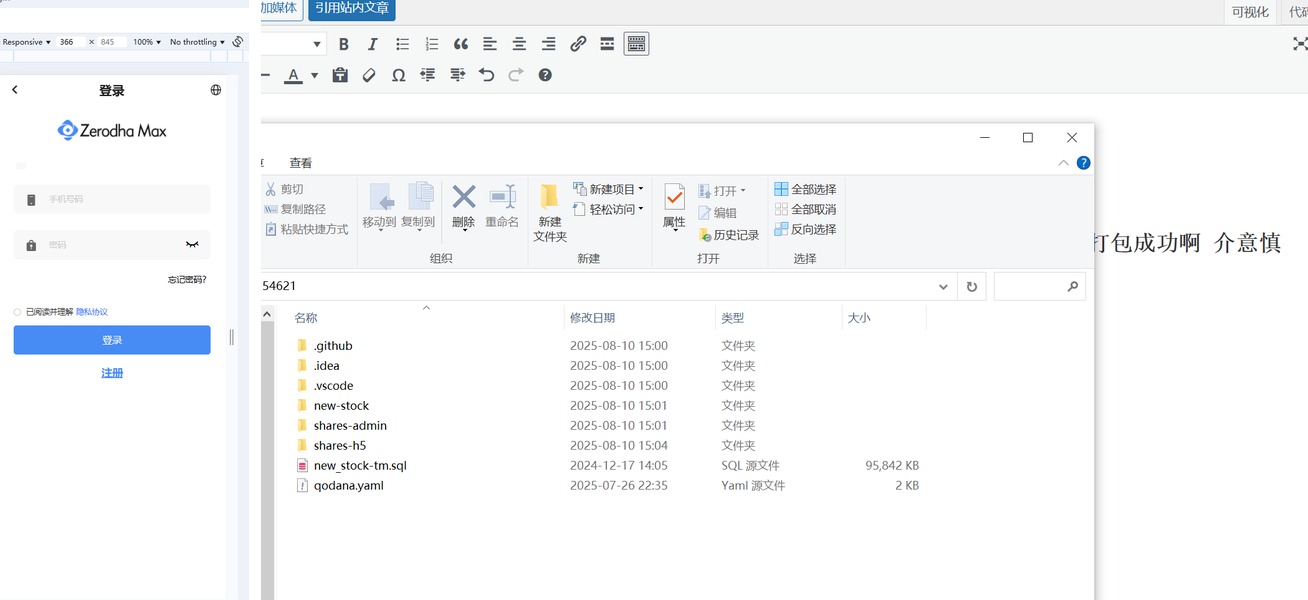Click the 复制到 ribbon button
Screen dimensions: 1308x600
coord(418,206)
